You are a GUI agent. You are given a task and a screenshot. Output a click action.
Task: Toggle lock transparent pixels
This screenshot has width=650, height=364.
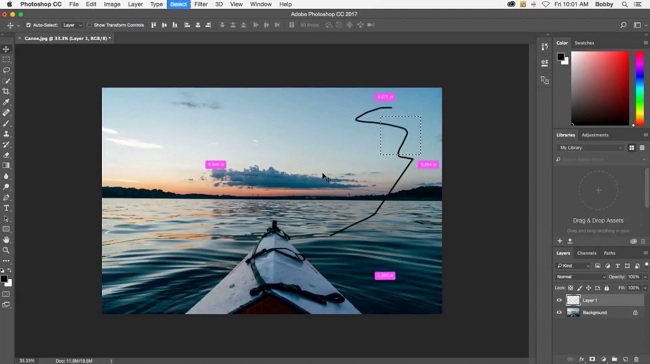tap(571, 288)
